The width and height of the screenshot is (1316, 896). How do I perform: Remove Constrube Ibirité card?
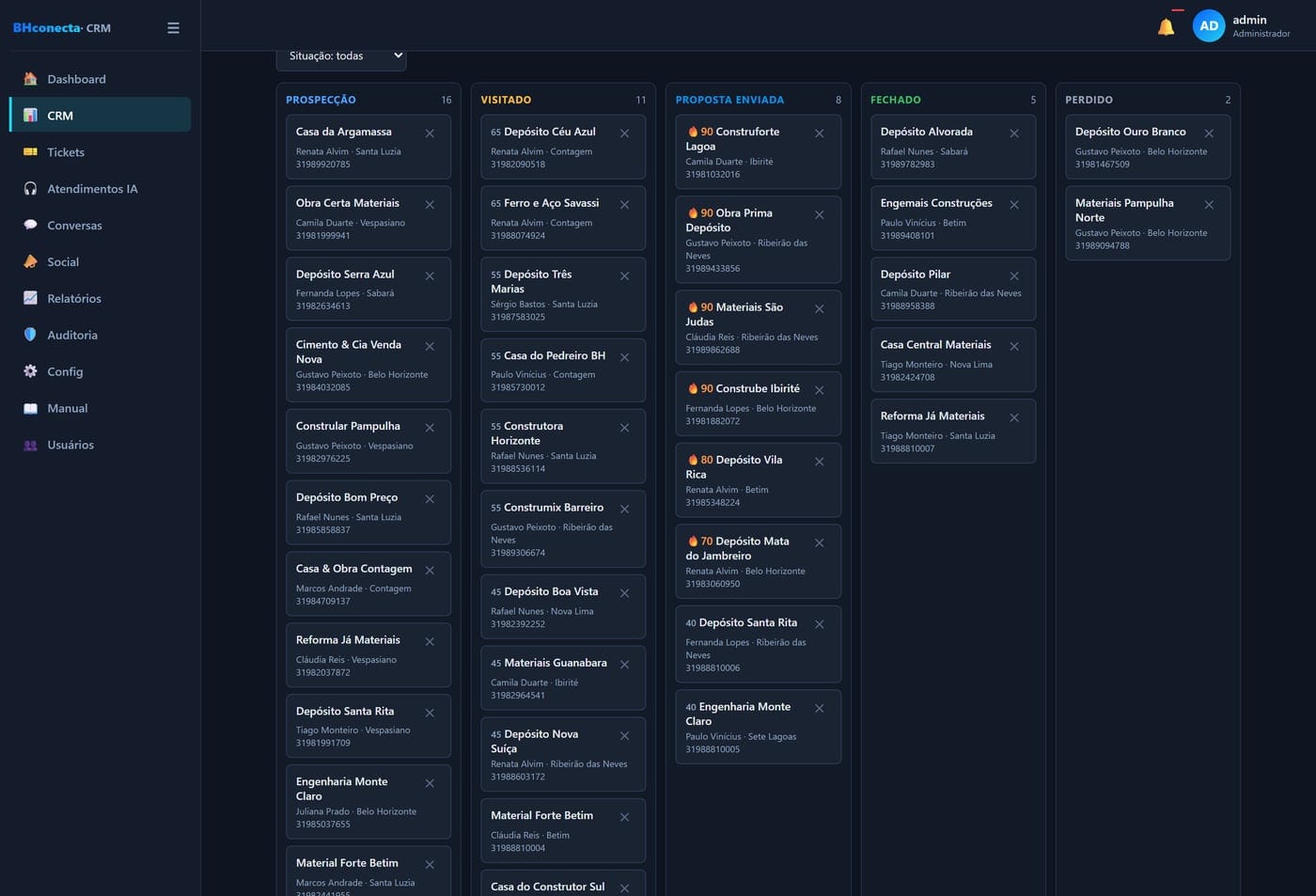click(x=819, y=390)
